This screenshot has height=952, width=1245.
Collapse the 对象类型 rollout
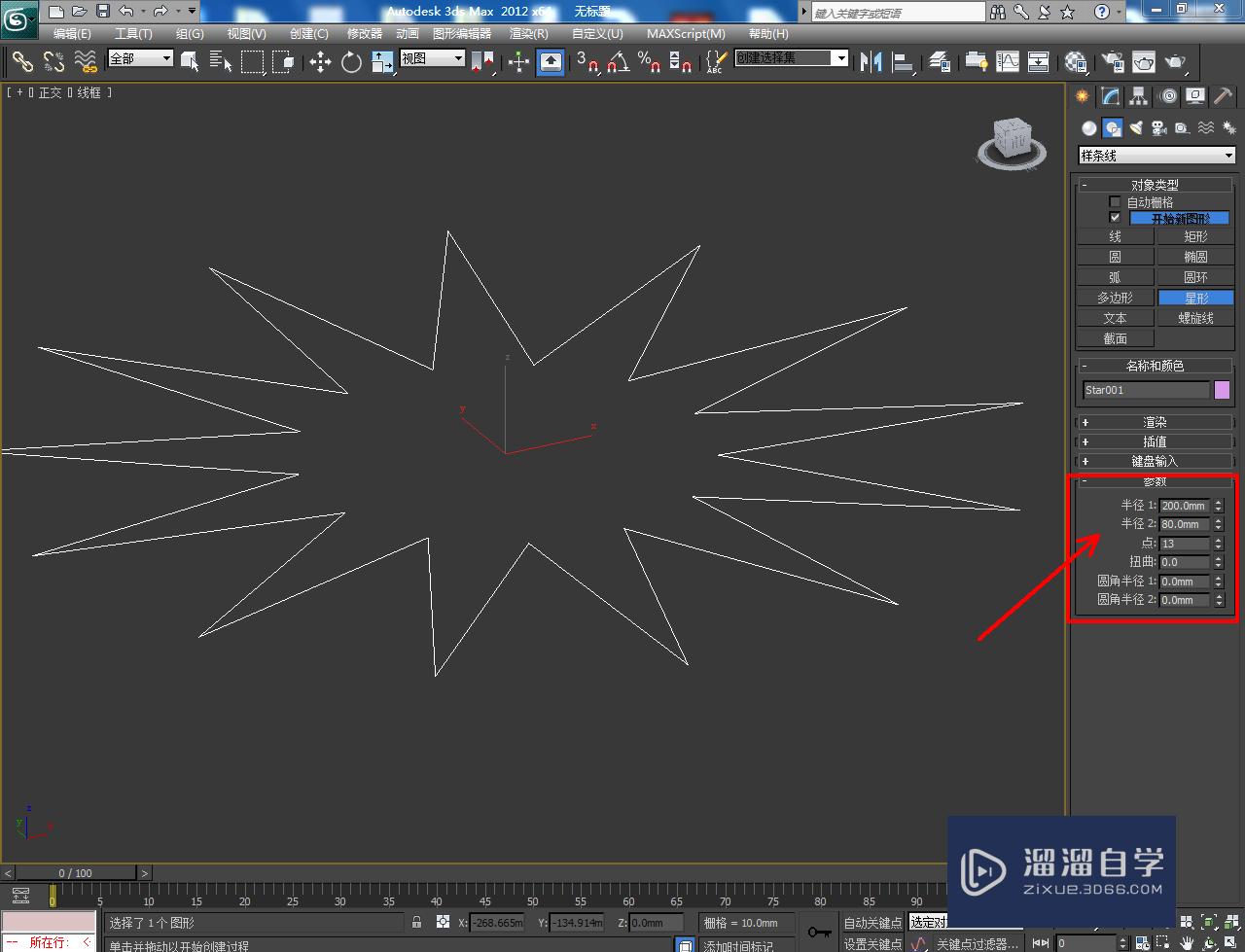click(1155, 185)
